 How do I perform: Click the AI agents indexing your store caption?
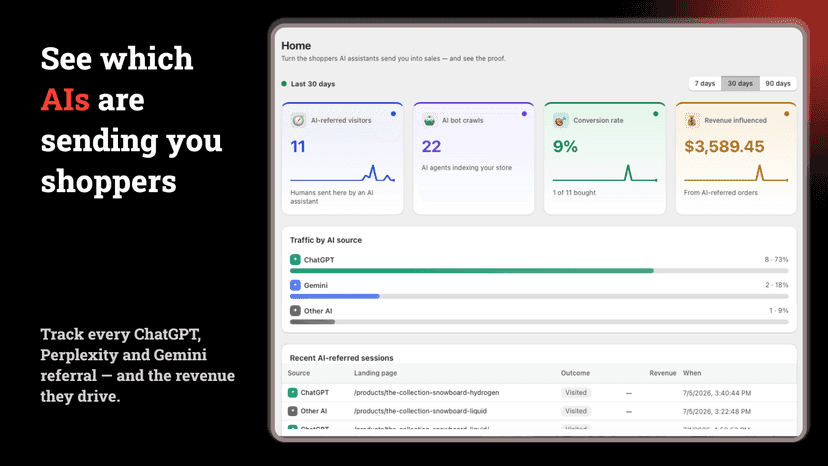(x=466, y=167)
